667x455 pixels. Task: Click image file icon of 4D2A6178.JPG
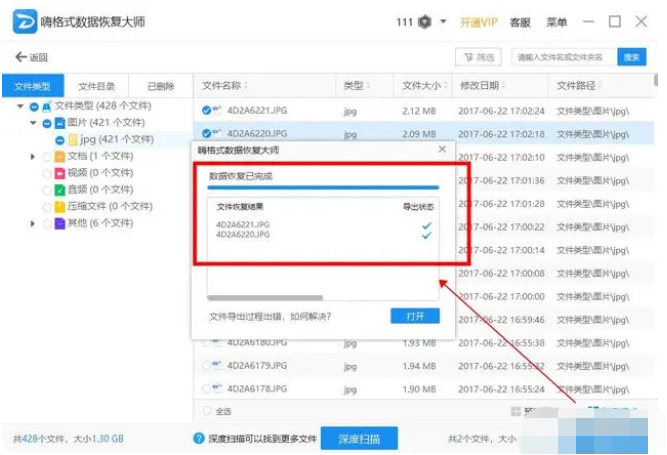pos(217,388)
